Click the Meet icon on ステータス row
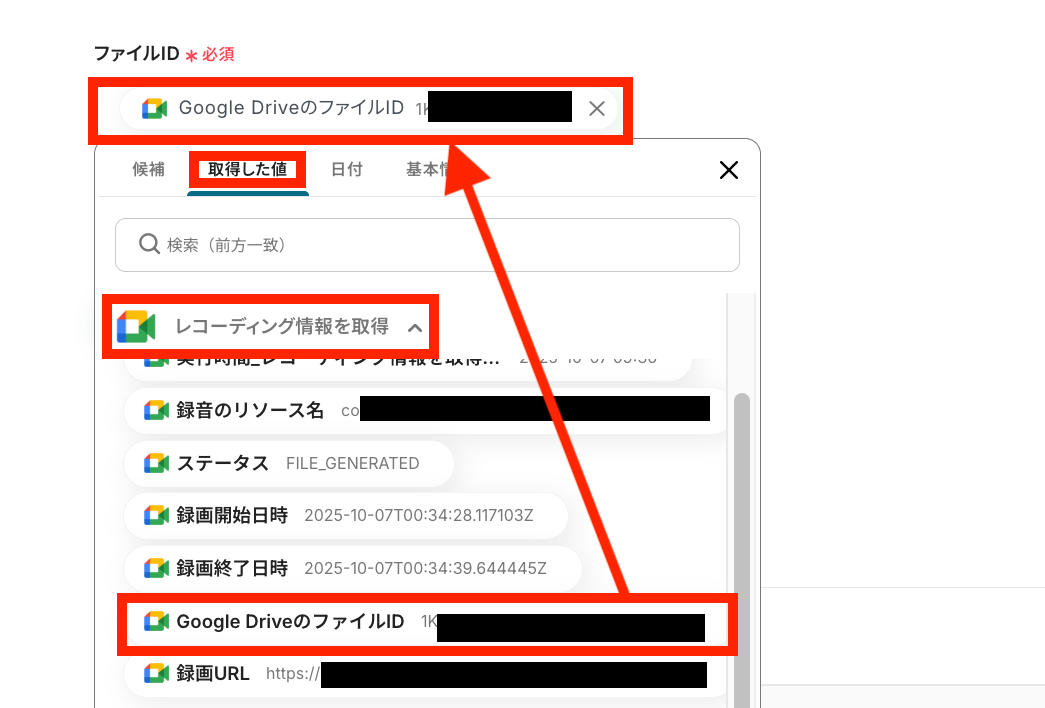The width and height of the screenshot is (1045, 708). pos(156,463)
